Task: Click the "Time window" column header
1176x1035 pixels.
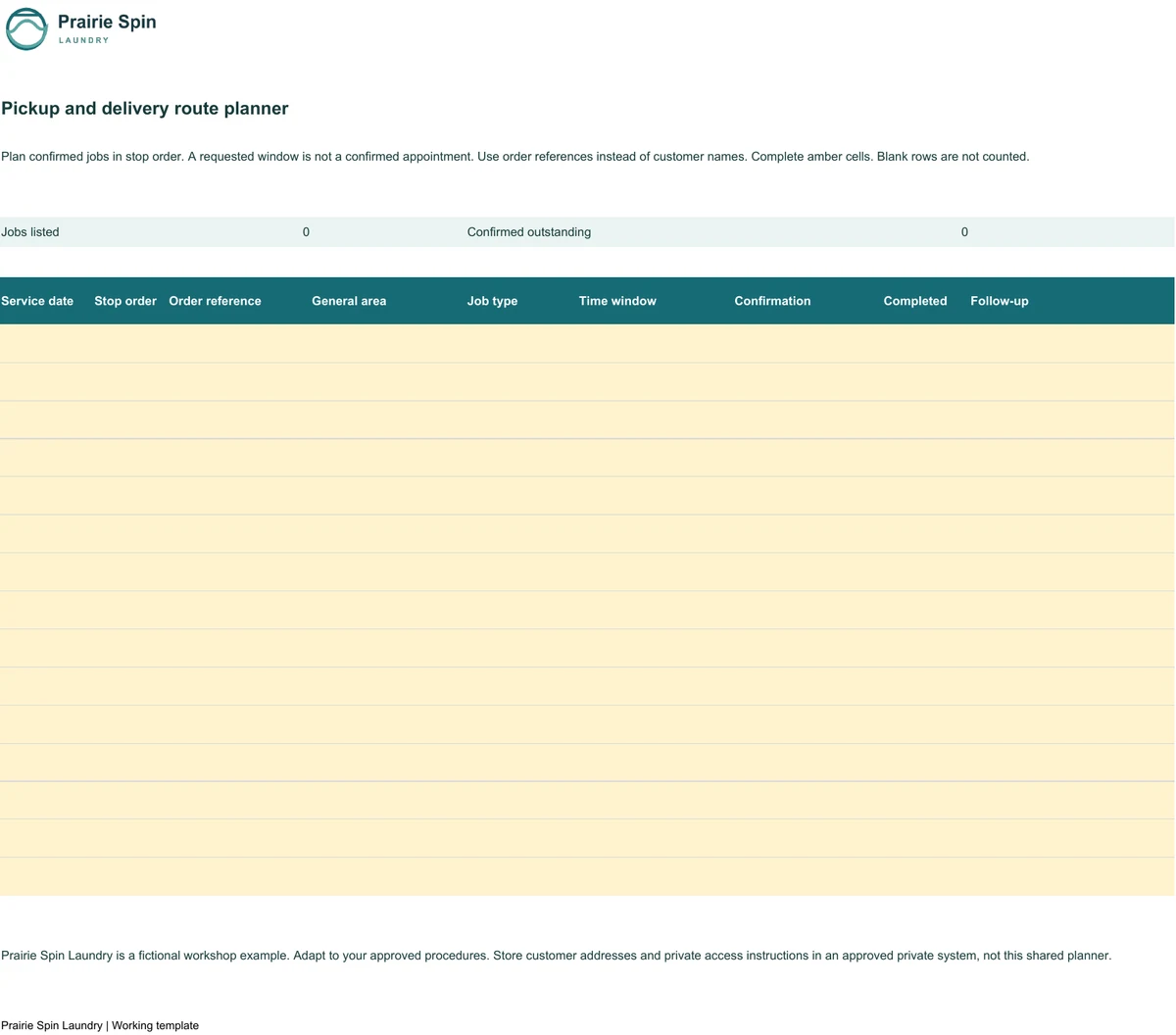Action: (617, 301)
